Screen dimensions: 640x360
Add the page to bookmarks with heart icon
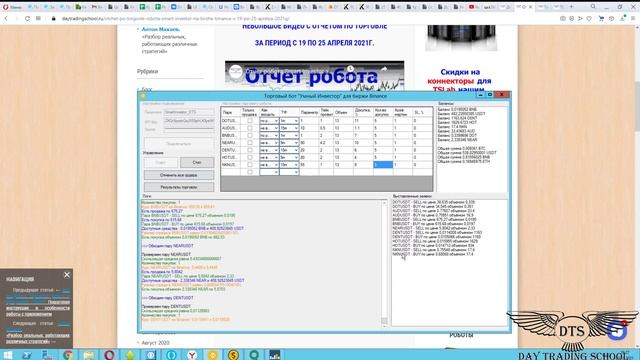[x=589, y=18]
